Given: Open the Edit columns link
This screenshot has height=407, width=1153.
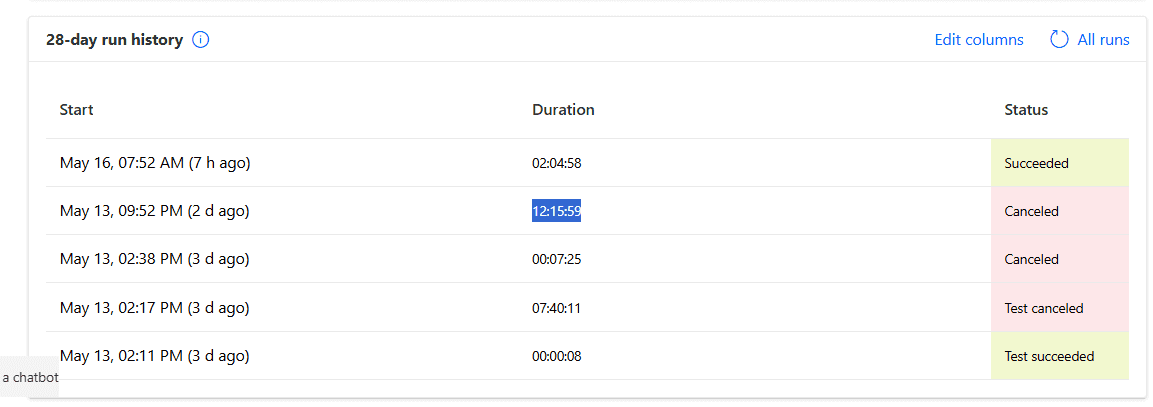Looking at the screenshot, I should [979, 40].
